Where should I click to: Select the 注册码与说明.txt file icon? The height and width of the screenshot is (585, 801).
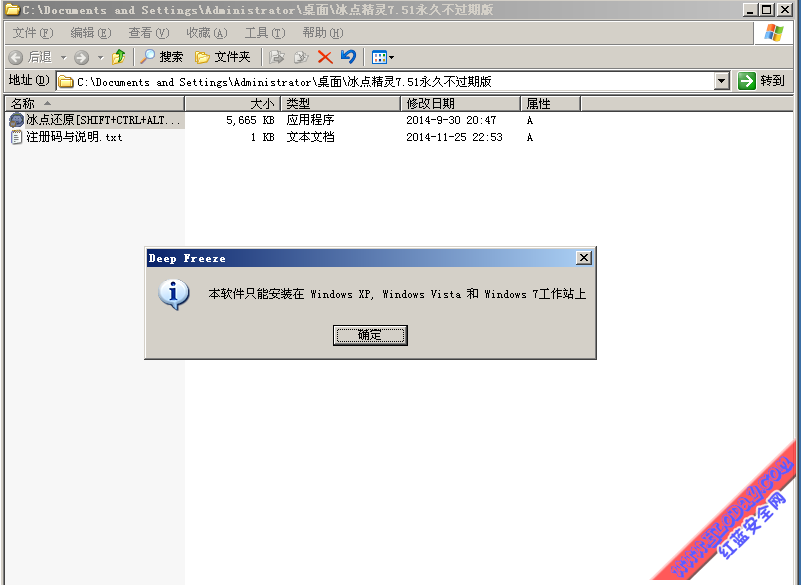pyautogui.click(x=16, y=137)
